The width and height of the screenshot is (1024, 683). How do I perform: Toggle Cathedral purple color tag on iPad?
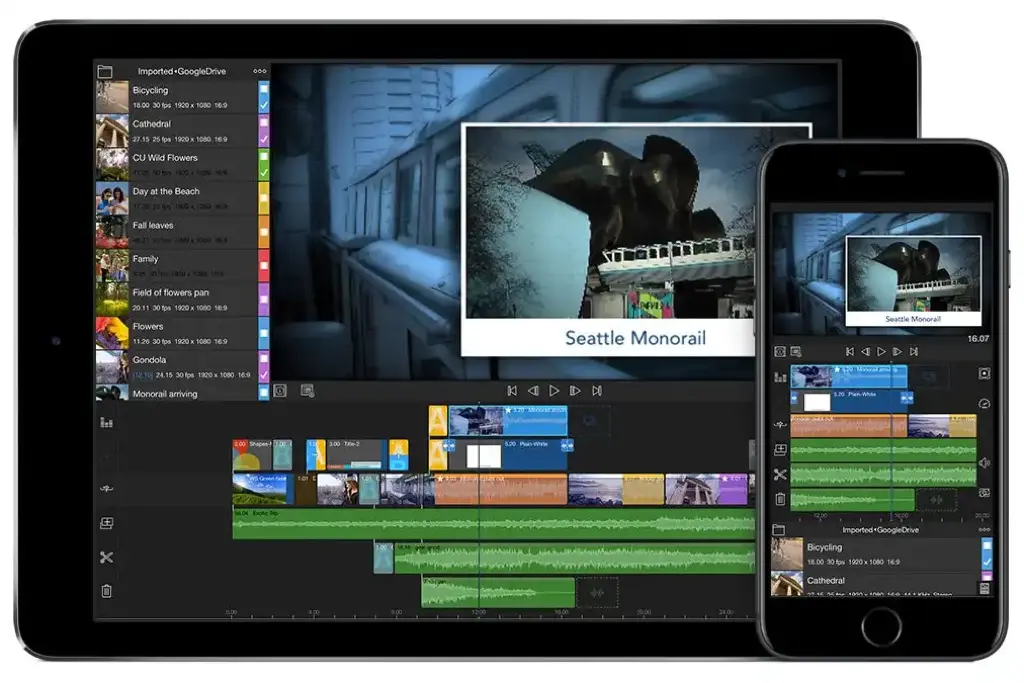coord(264,131)
